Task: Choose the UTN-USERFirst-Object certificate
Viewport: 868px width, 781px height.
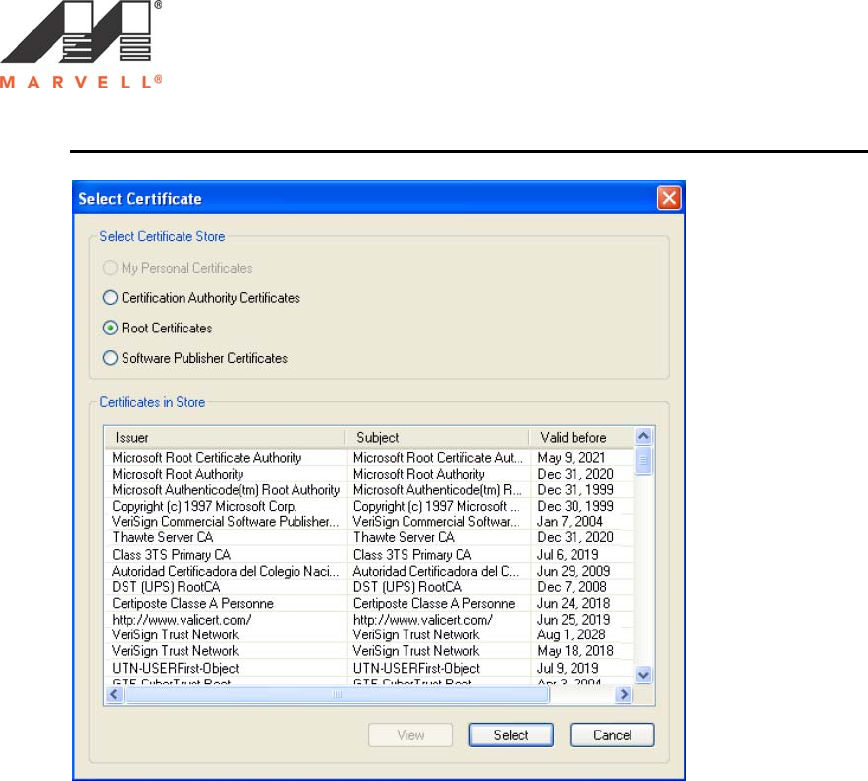Action: tap(369, 668)
